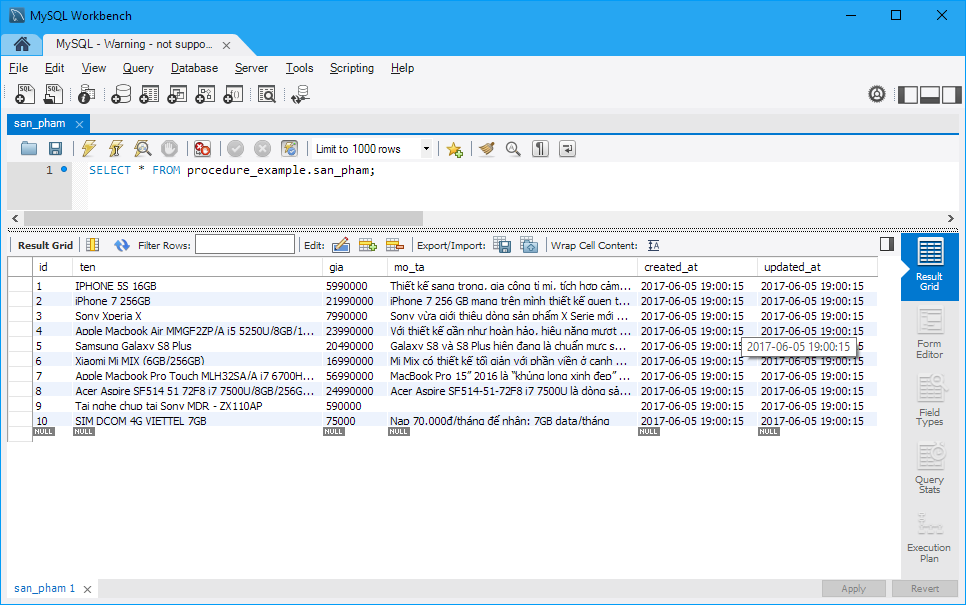Stop the running query
This screenshot has height=607, width=967.
click(x=169, y=149)
